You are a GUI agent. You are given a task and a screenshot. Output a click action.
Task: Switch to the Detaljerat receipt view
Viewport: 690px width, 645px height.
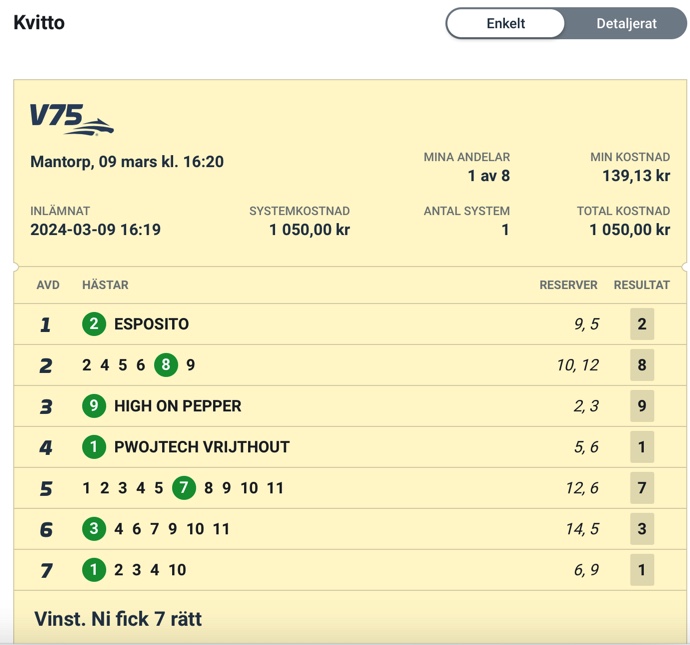pyautogui.click(x=626, y=23)
